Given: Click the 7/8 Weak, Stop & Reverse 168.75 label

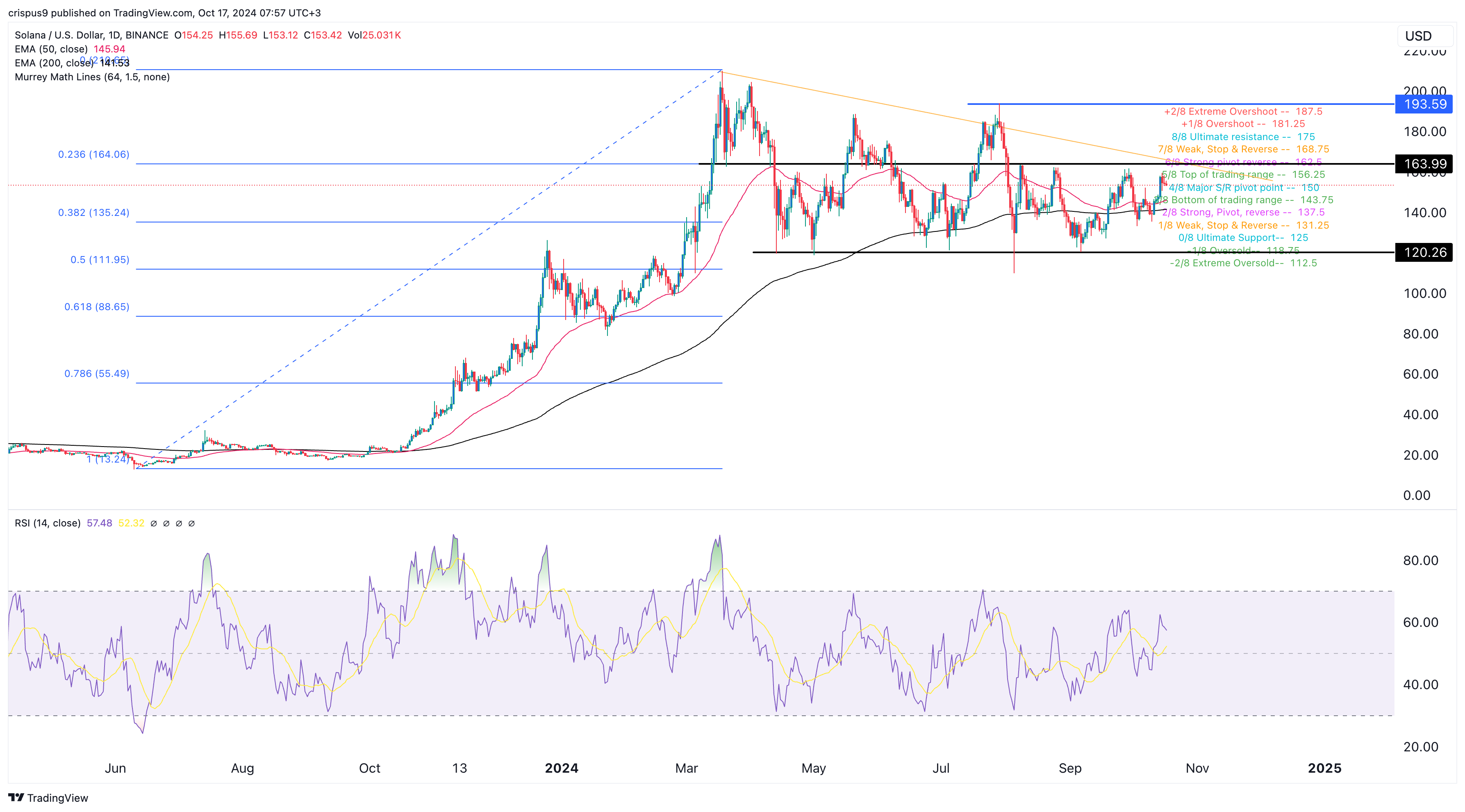Looking at the screenshot, I should (1243, 150).
